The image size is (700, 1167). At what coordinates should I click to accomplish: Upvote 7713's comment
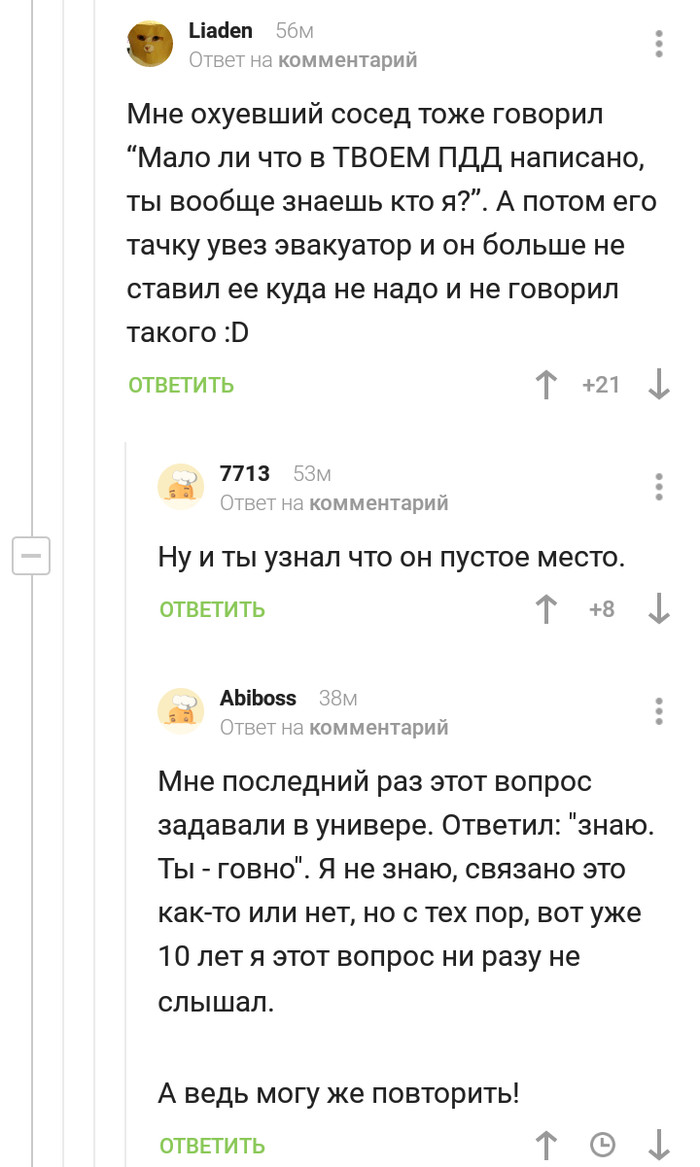pyautogui.click(x=546, y=607)
